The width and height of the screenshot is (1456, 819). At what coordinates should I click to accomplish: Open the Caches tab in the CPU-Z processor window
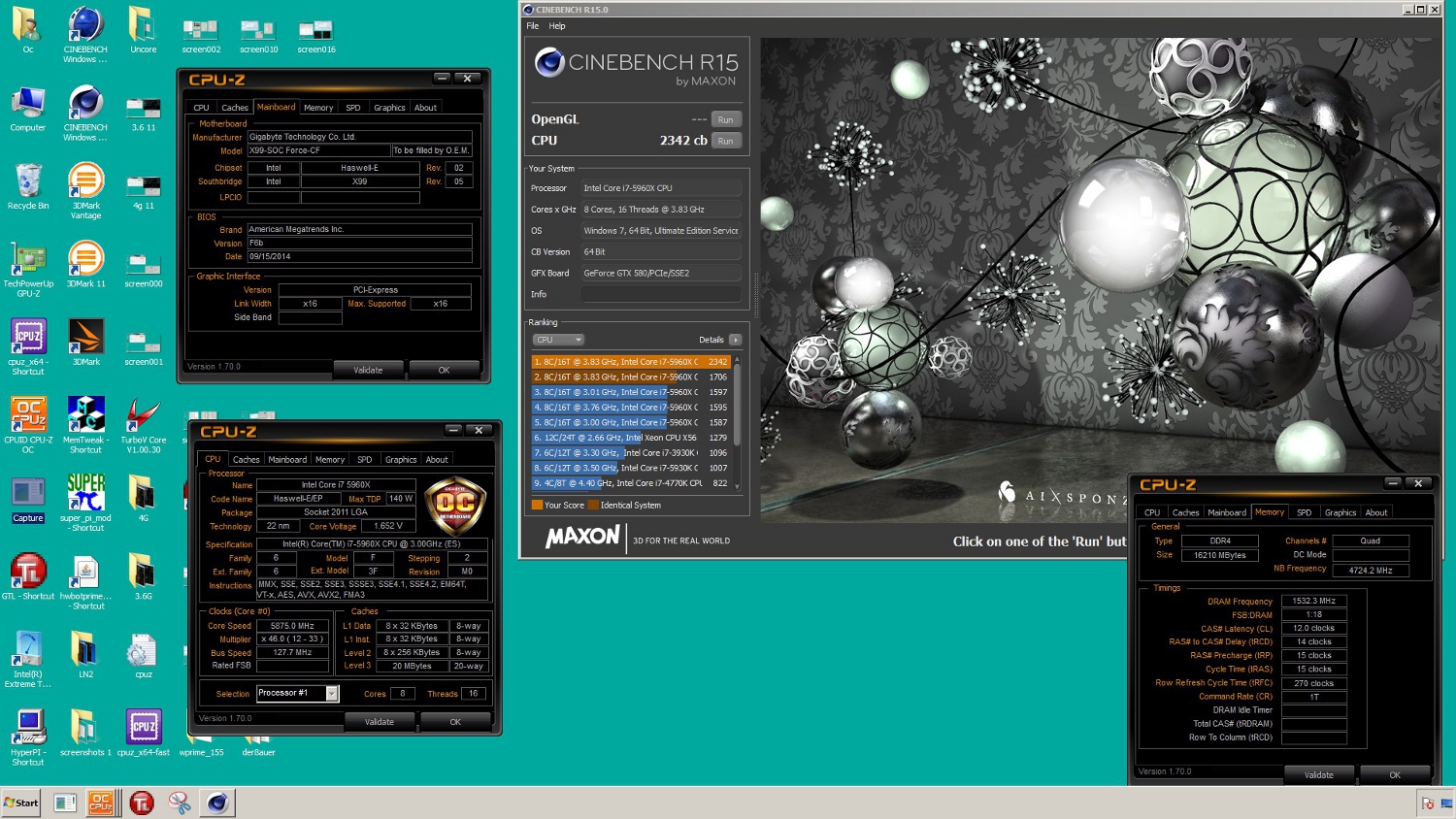click(x=247, y=460)
